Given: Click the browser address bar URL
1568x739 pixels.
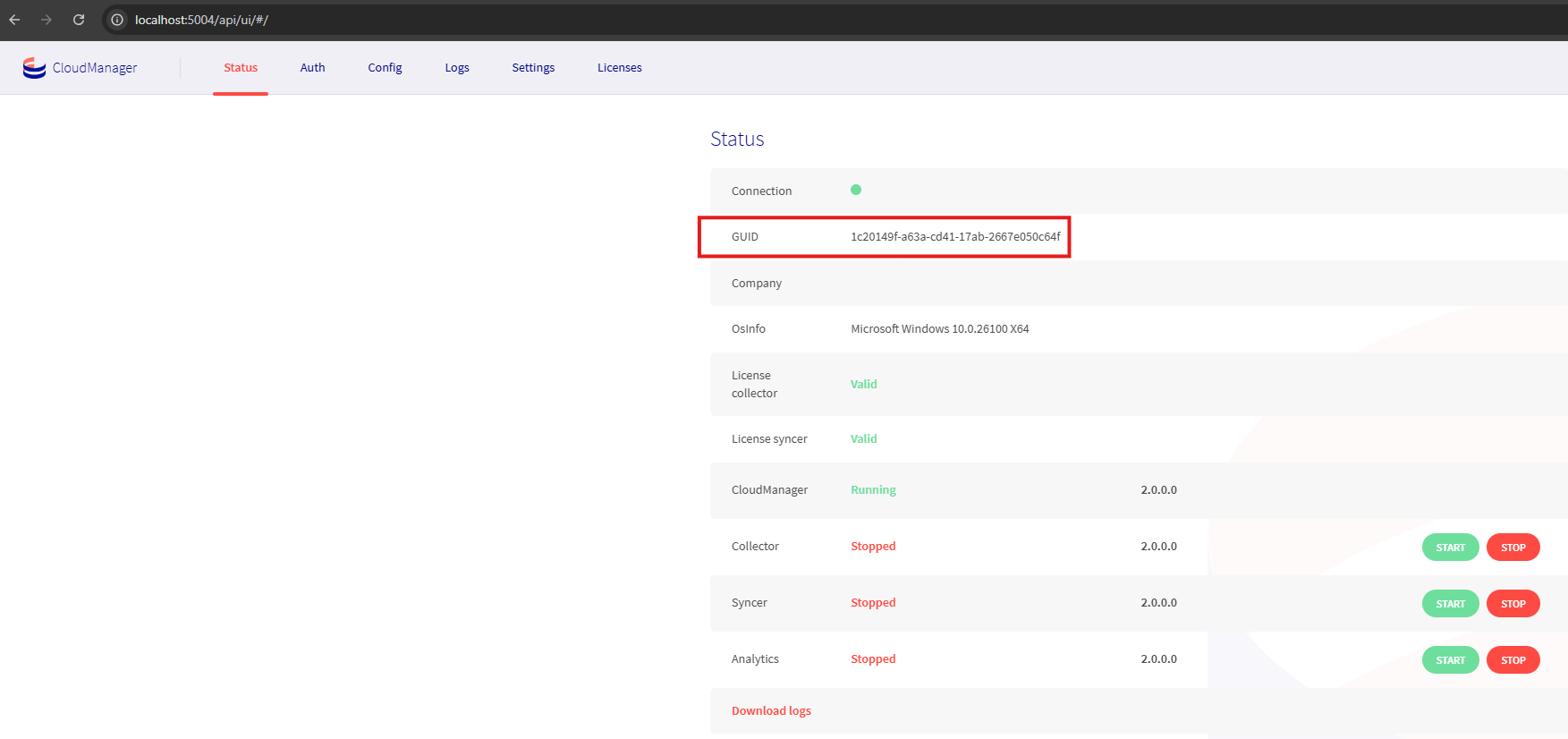Looking at the screenshot, I should tap(201, 20).
